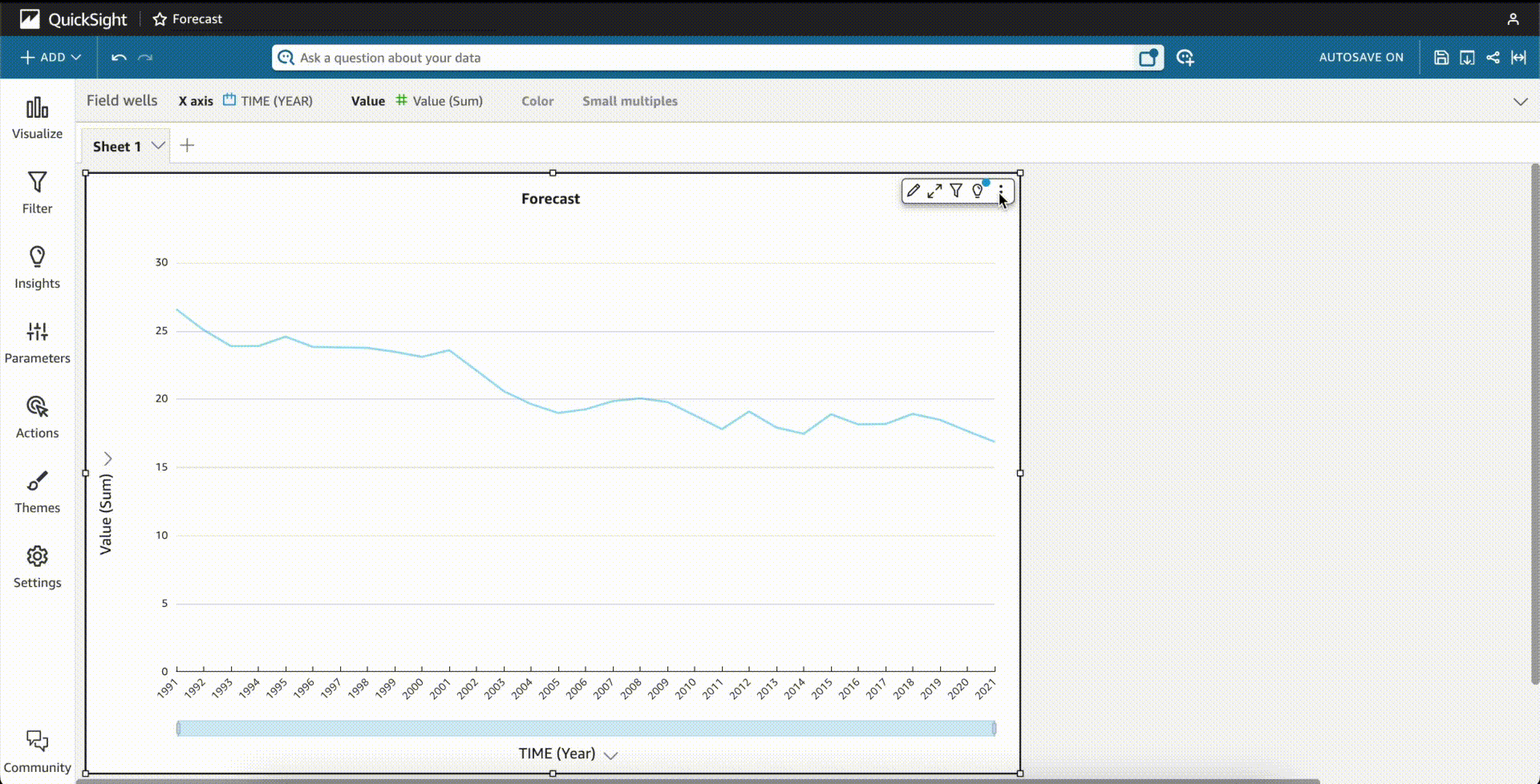Viewport: 1540px width, 784px height.
Task: Collapse the Field wells panel
Action: 1520,102
